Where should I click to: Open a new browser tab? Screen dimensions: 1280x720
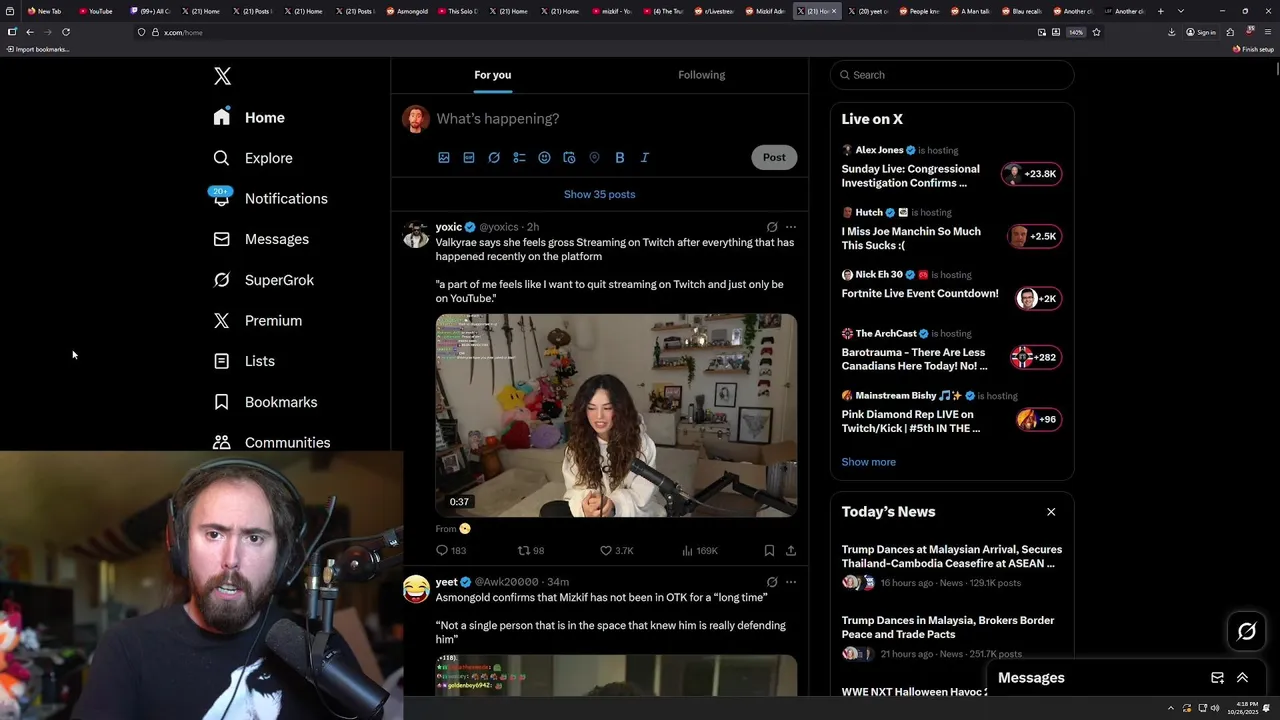point(1160,11)
